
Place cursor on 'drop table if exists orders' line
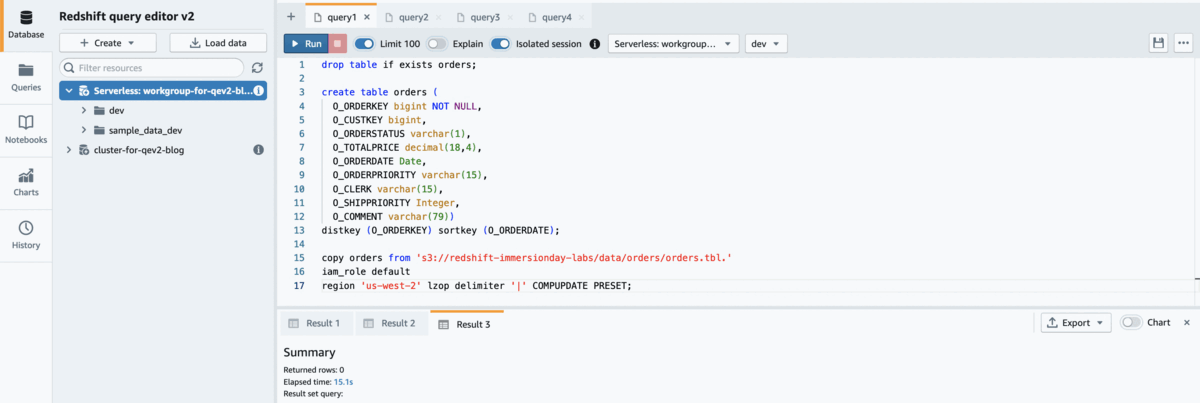(399, 64)
